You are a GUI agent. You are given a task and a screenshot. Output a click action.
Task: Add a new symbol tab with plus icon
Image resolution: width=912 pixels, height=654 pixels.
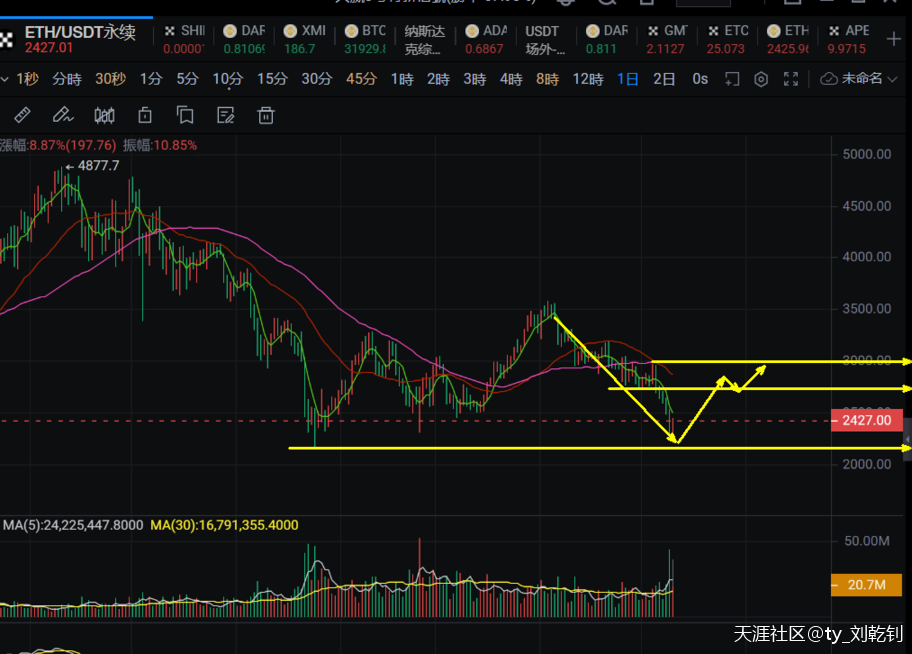point(893,39)
